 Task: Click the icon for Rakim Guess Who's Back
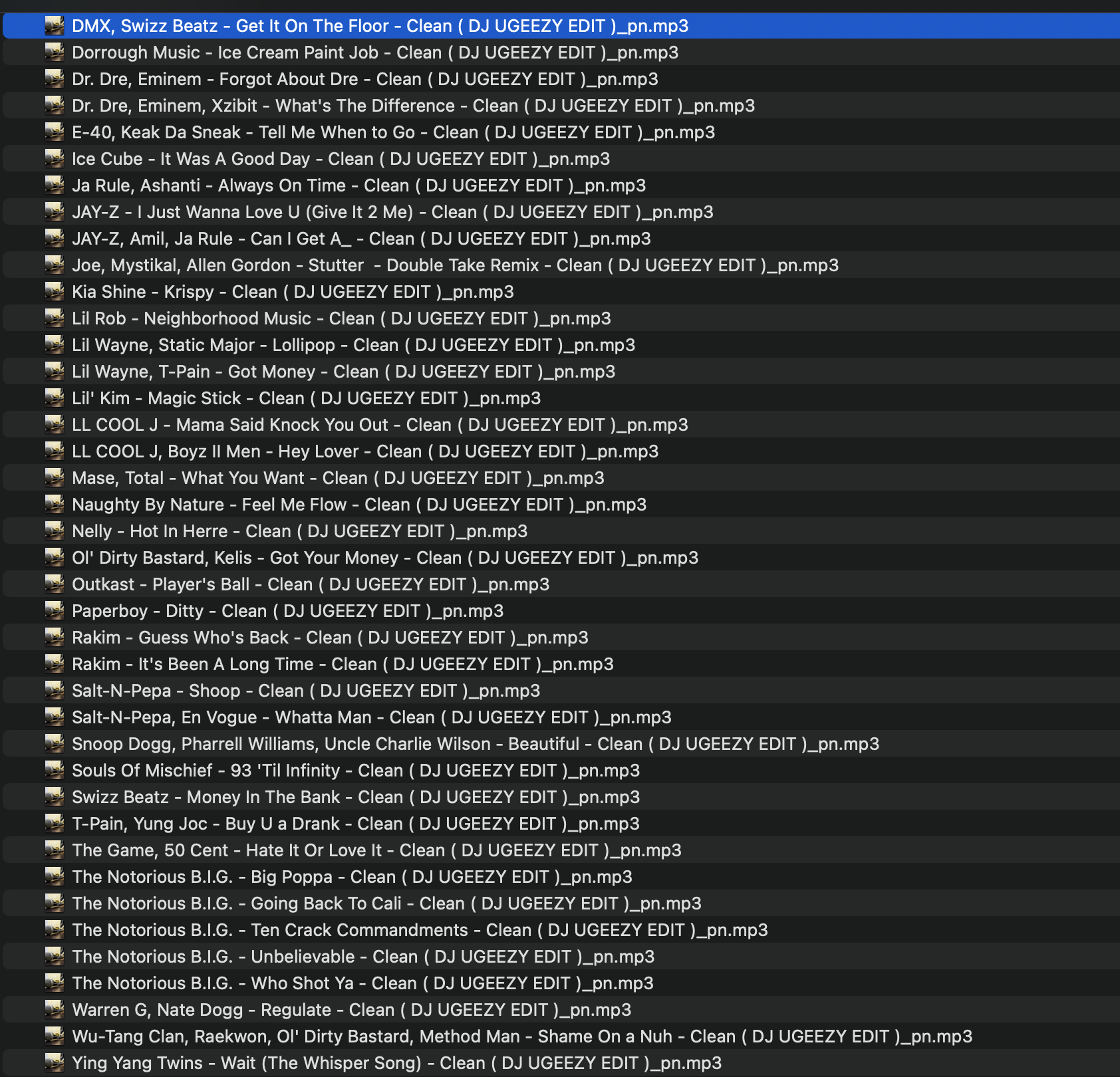(55, 638)
